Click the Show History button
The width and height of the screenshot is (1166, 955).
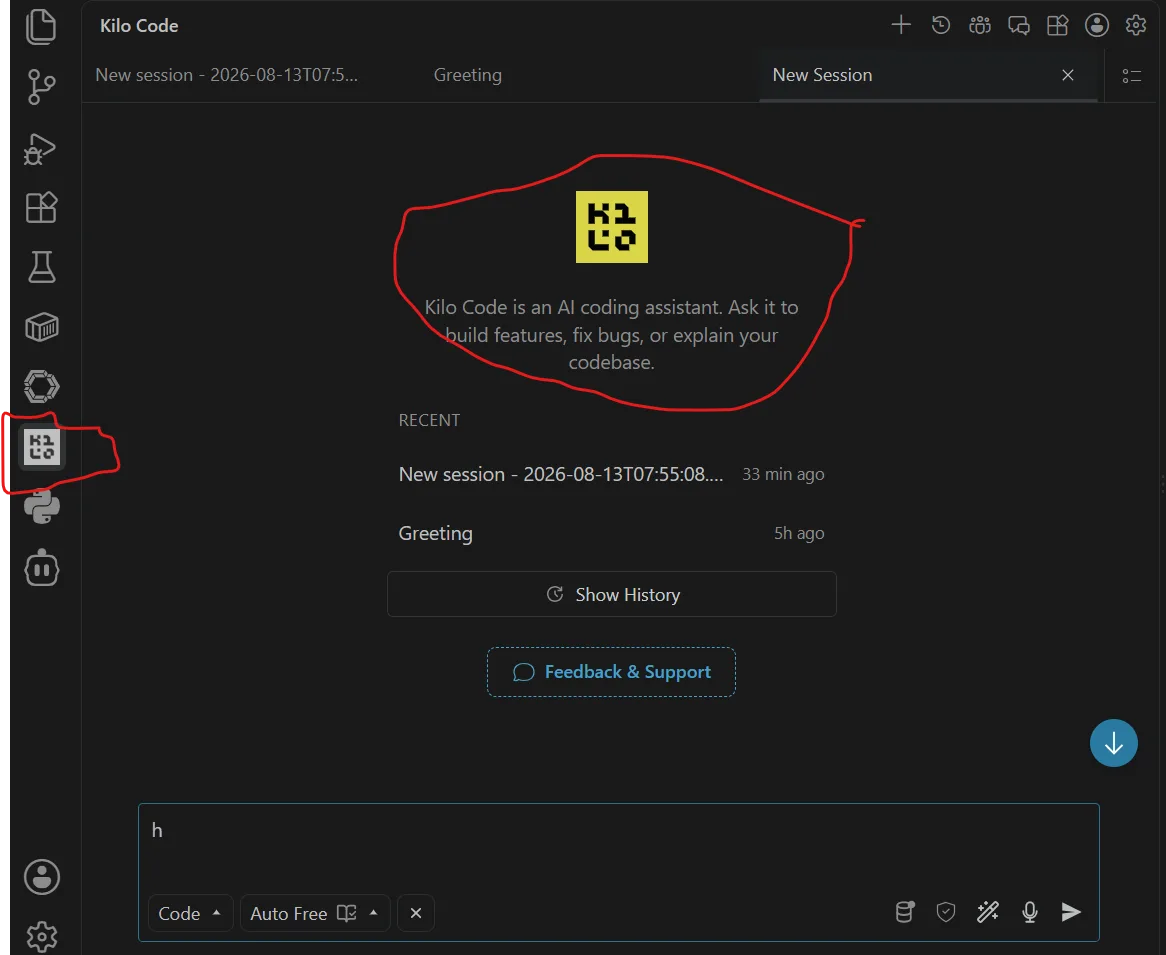(x=612, y=594)
